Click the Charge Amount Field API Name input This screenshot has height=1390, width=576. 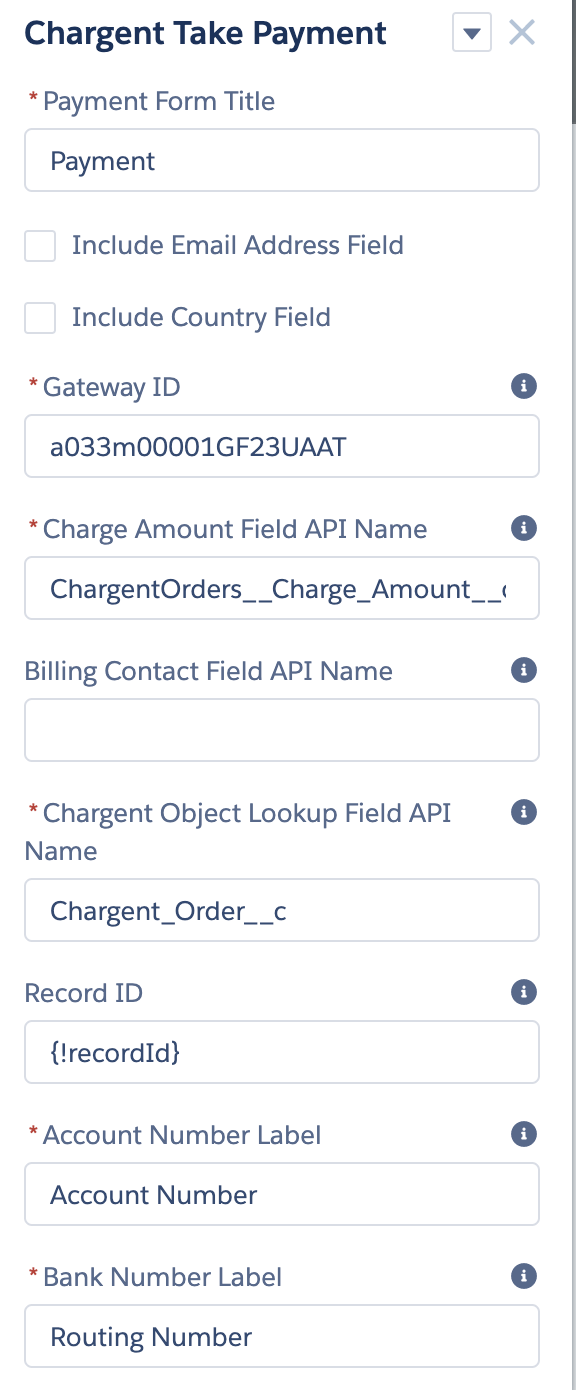pos(282,588)
